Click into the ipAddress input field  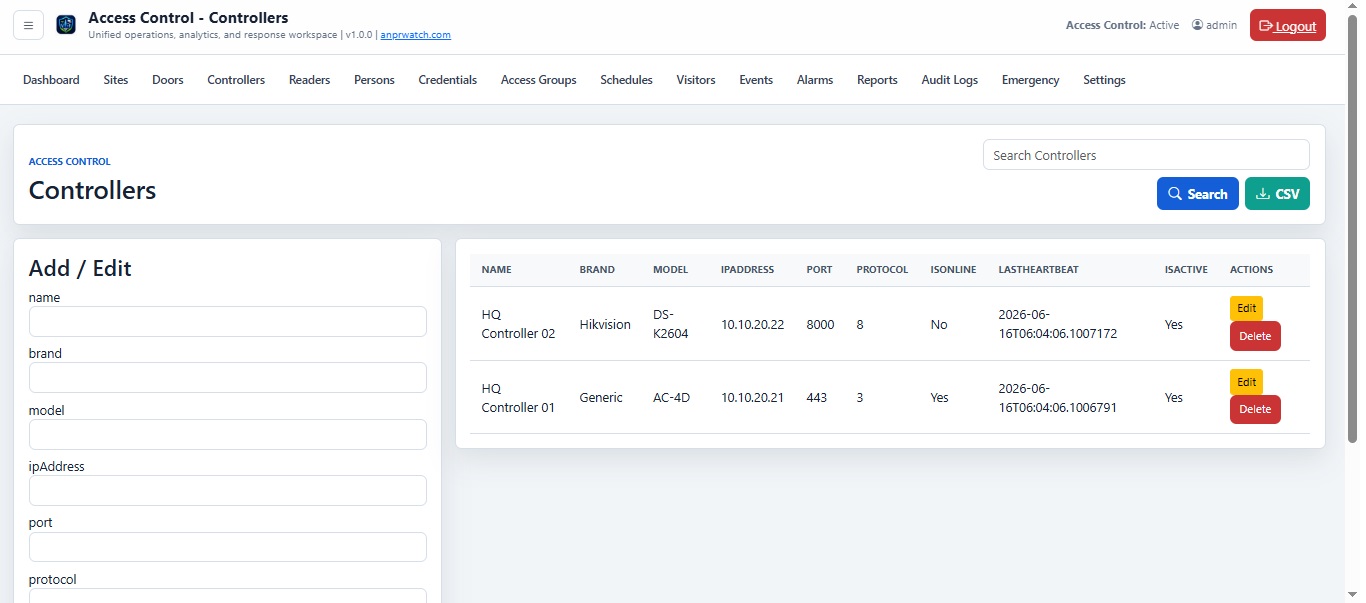[228, 490]
